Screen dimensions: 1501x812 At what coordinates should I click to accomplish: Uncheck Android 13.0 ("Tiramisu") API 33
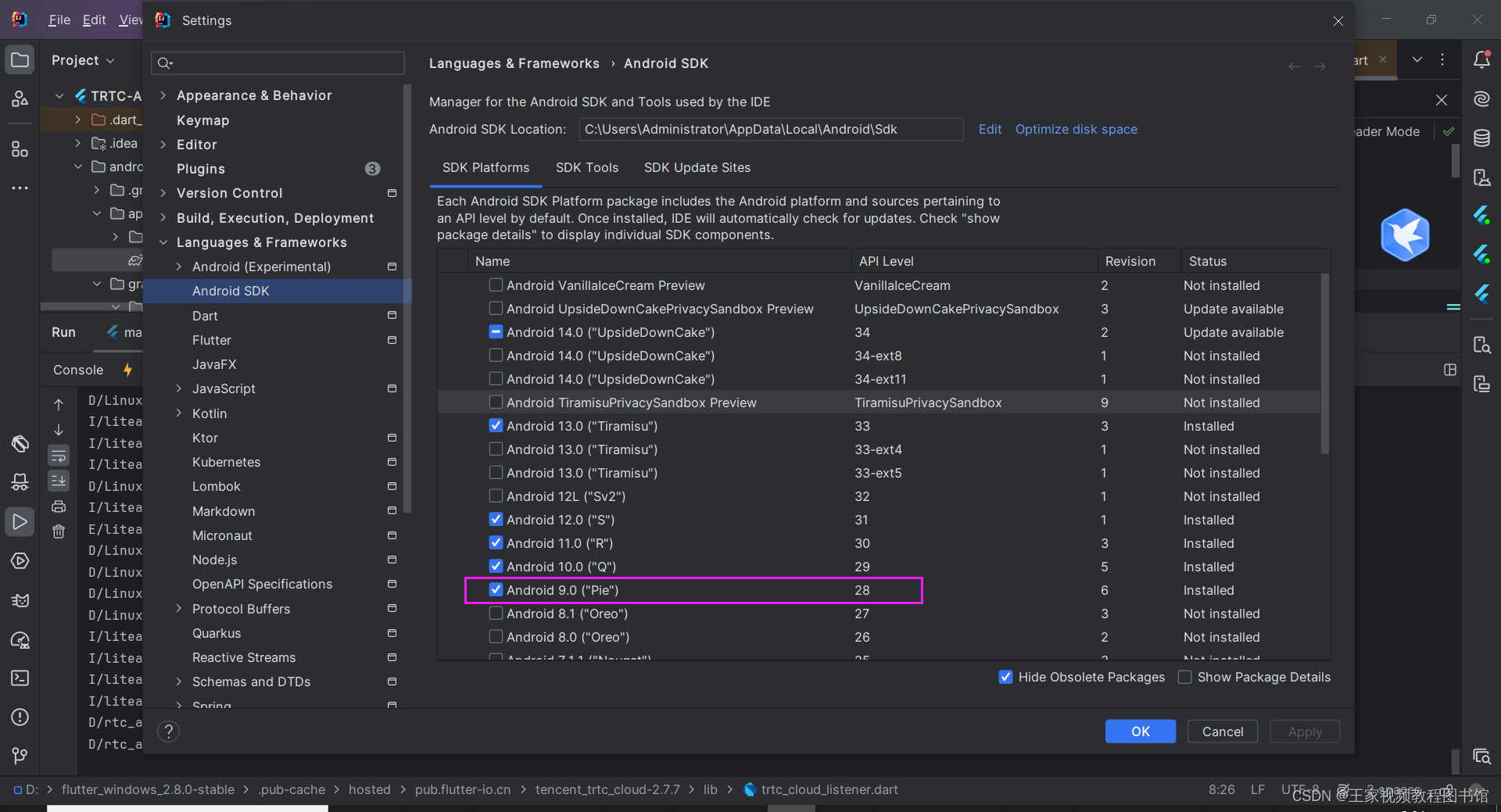tap(496, 426)
